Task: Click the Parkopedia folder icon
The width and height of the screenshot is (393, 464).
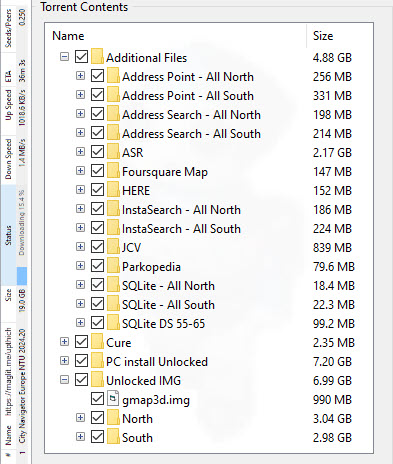Action: (x=113, y=266)
